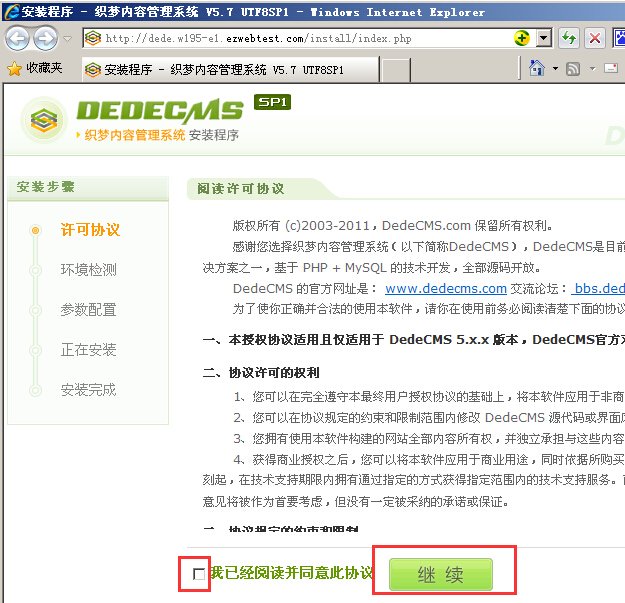This screenshot has height=603, width=625.
Task: Select the 参数配置 installation step
Action: click(88, 310)
